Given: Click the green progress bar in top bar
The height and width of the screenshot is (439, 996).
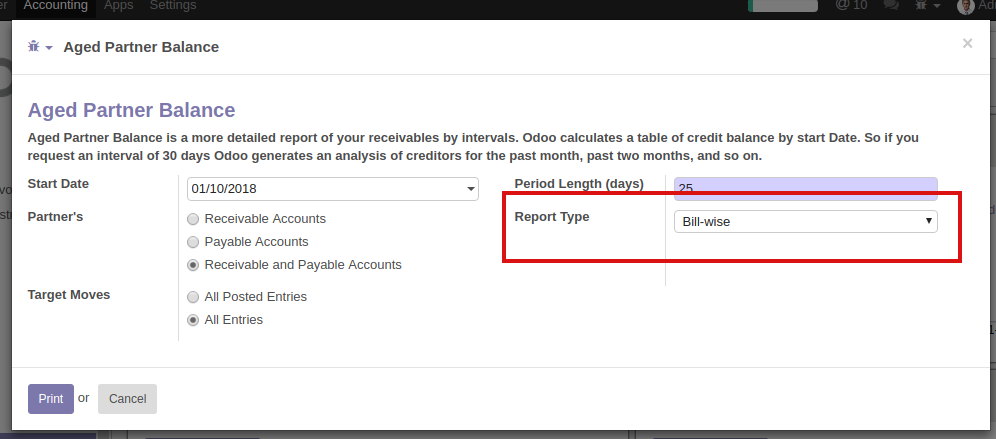Looking at the screenshot, I should (x=783, y=6).
